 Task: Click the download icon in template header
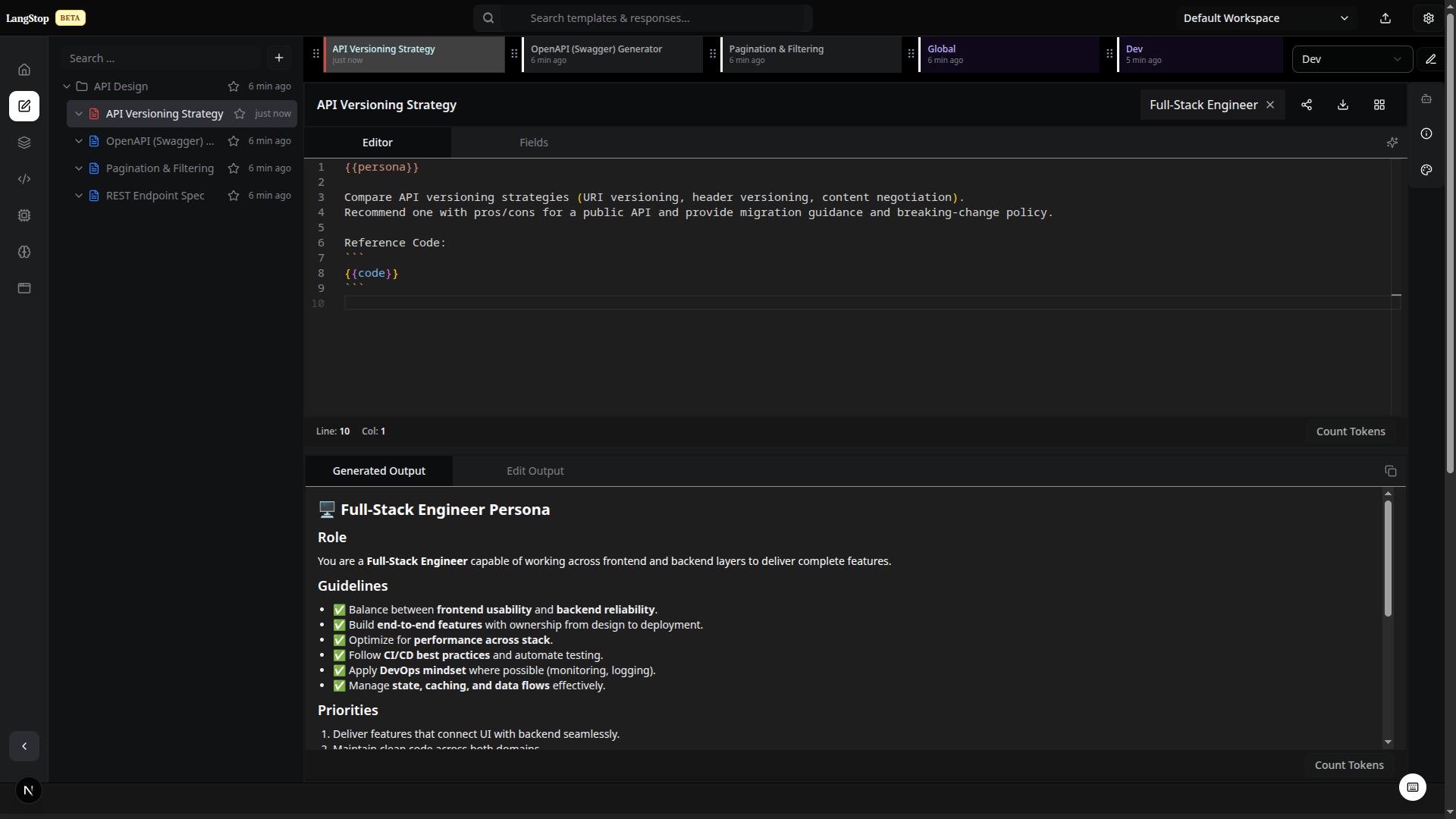pos(1343,105)
